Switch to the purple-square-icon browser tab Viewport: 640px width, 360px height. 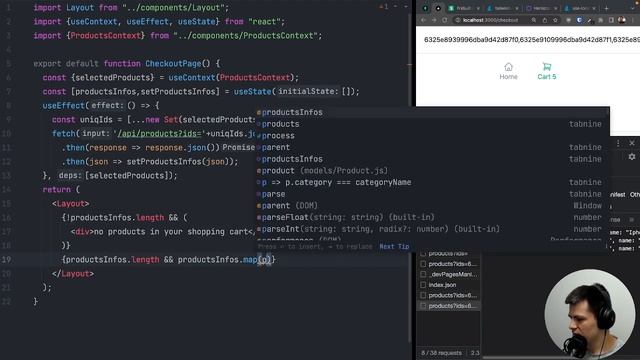pos(542,8)
